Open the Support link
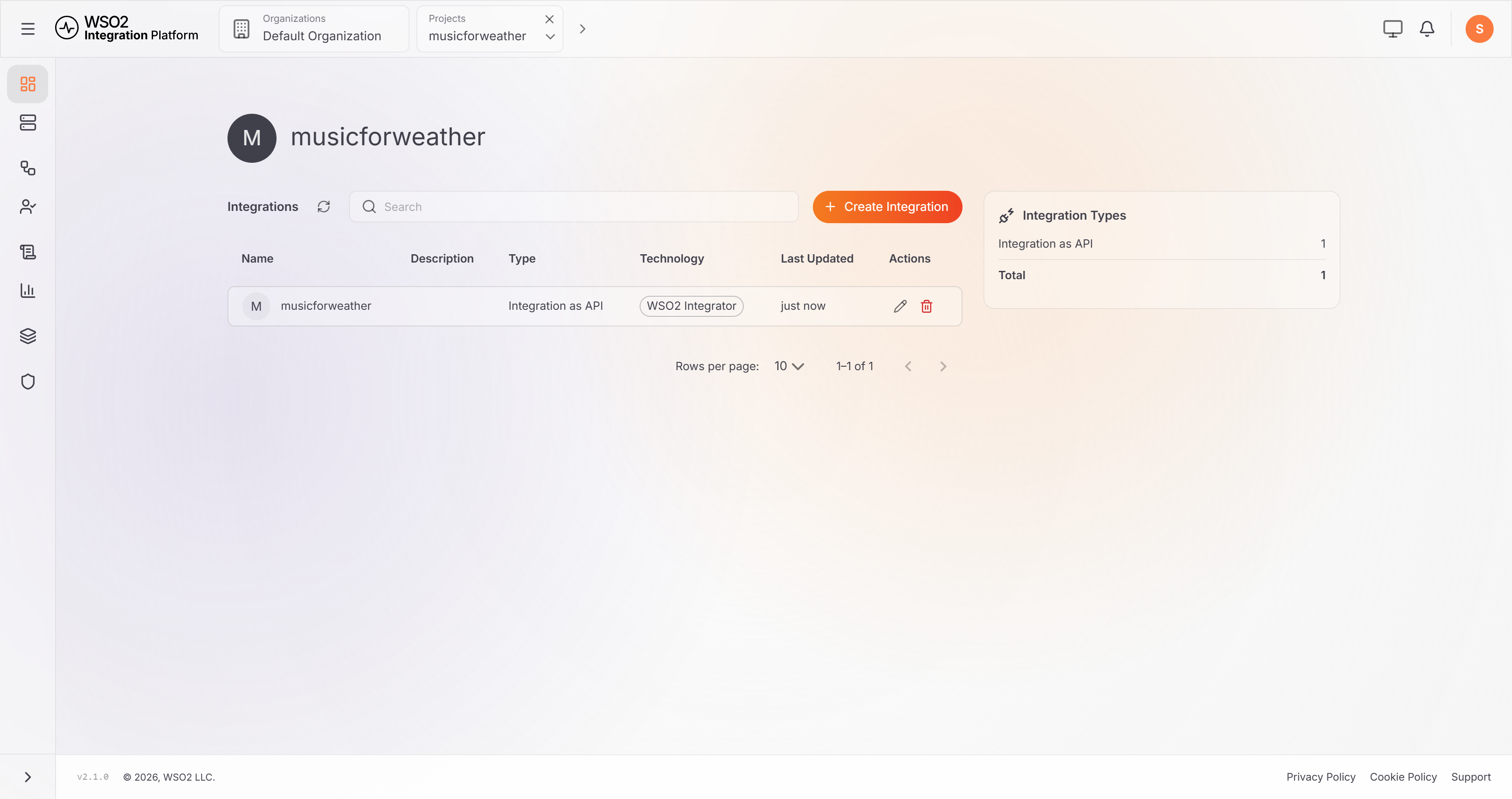 pos(1470,777)
